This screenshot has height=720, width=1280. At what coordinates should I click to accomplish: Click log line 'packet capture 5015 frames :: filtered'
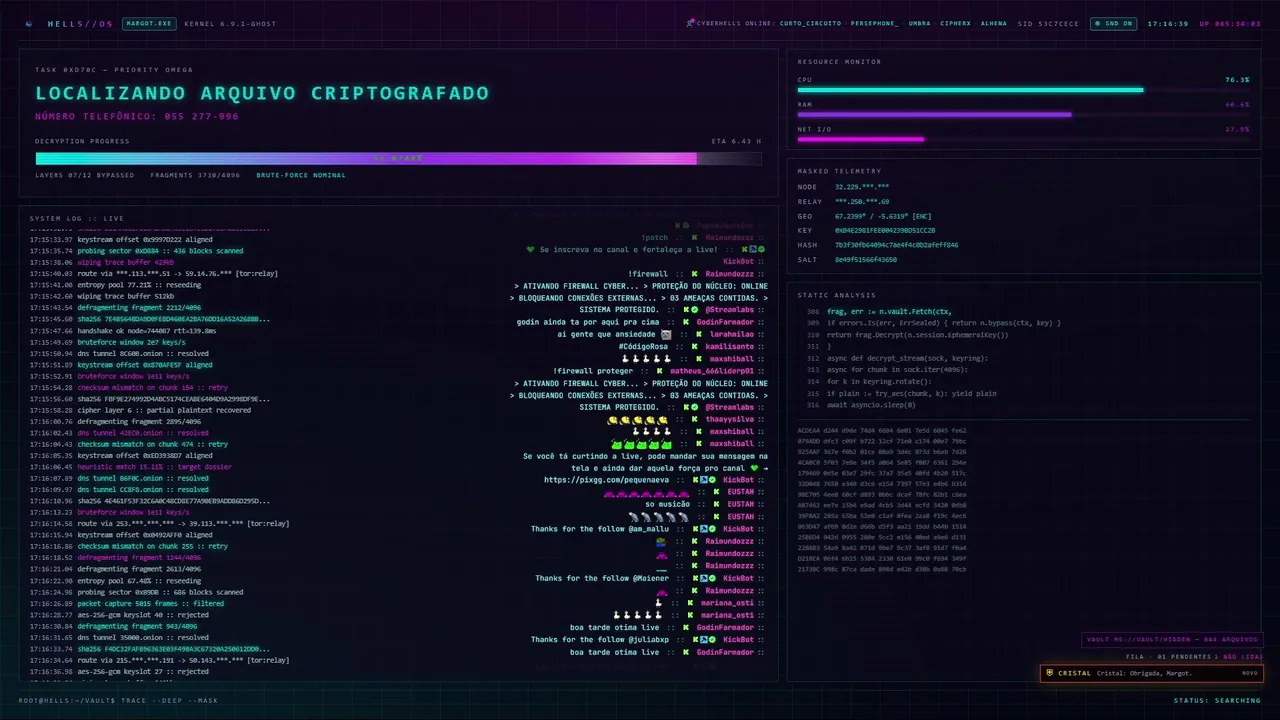pyautogui.click(x=151, y=603)
